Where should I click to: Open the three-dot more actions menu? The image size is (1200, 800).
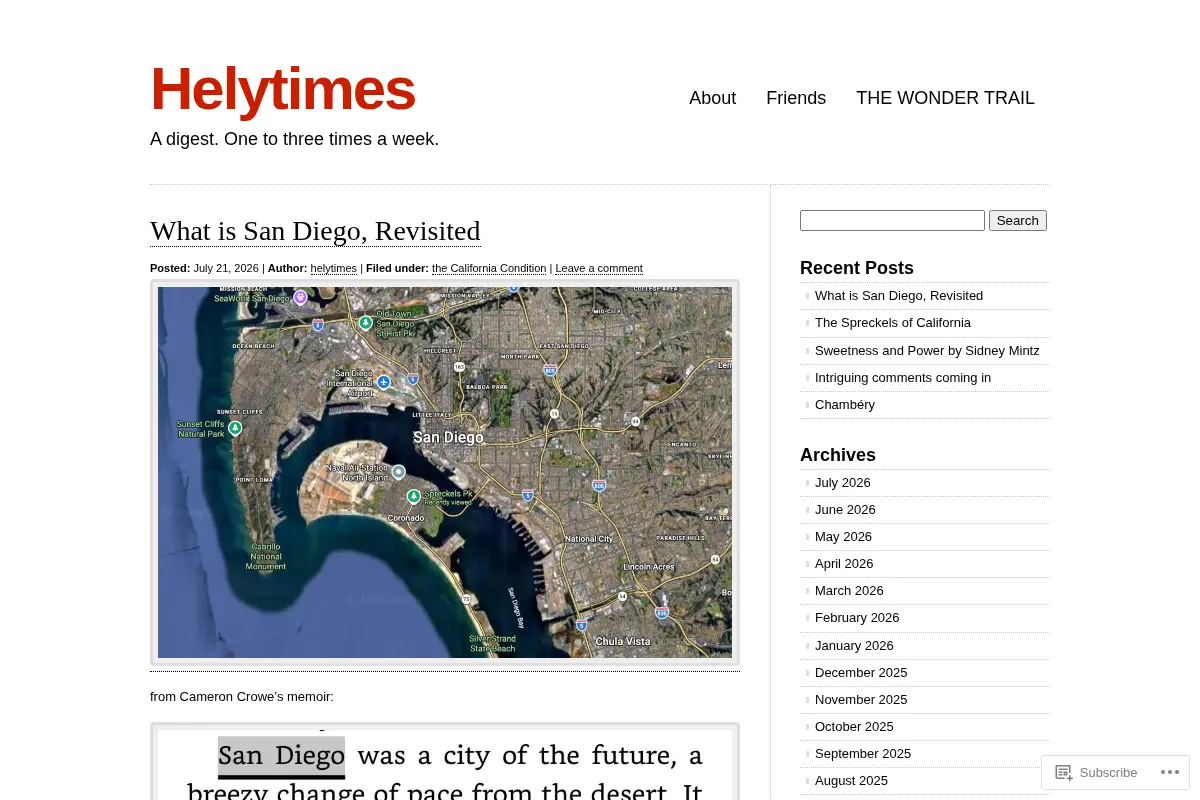coord(1170,772)
